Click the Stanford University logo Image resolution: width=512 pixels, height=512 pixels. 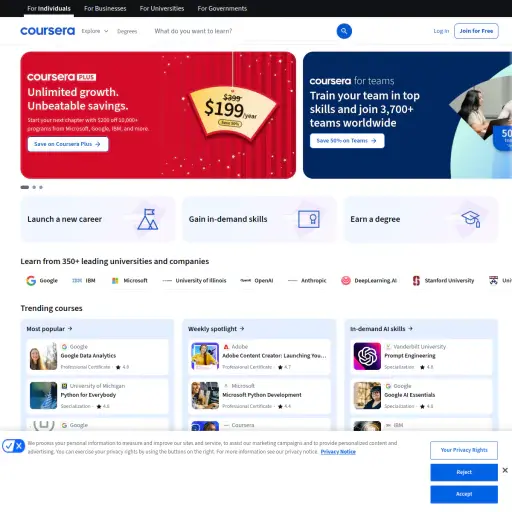coord(416,281)
